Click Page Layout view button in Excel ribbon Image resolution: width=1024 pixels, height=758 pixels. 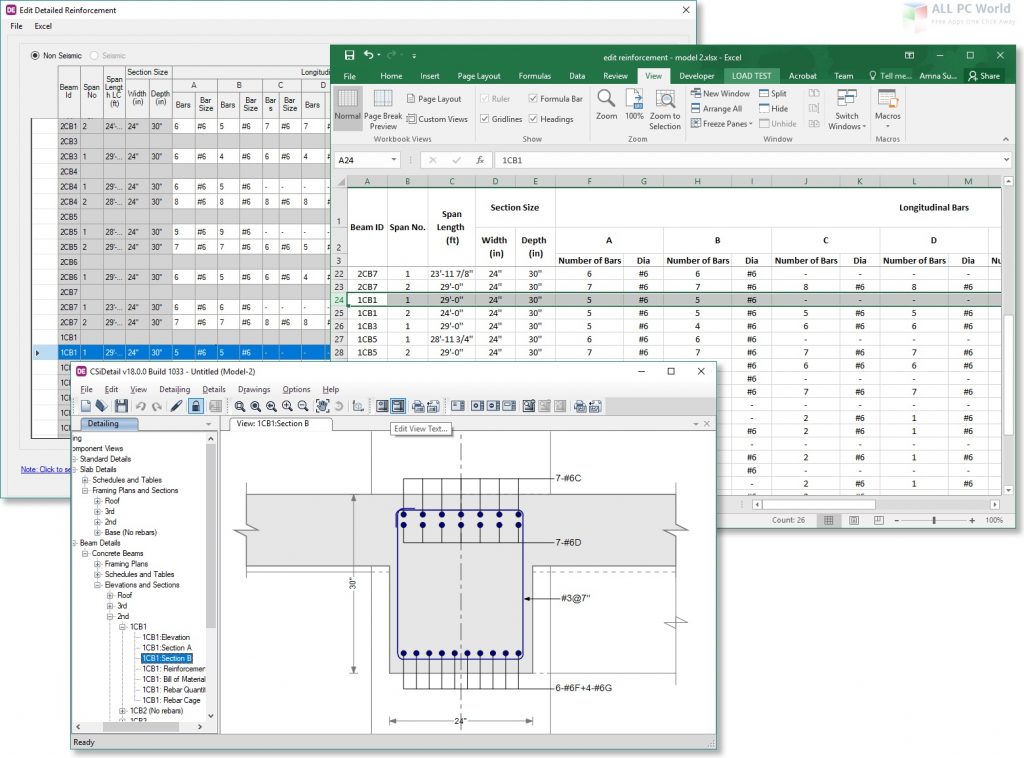click(434, 99)
